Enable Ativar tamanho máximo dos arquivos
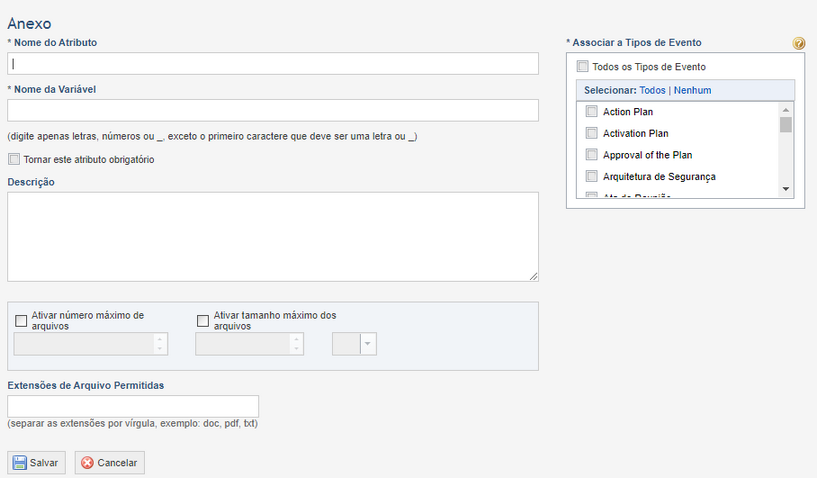Screen dimensions: 817x478 [203, 321]
